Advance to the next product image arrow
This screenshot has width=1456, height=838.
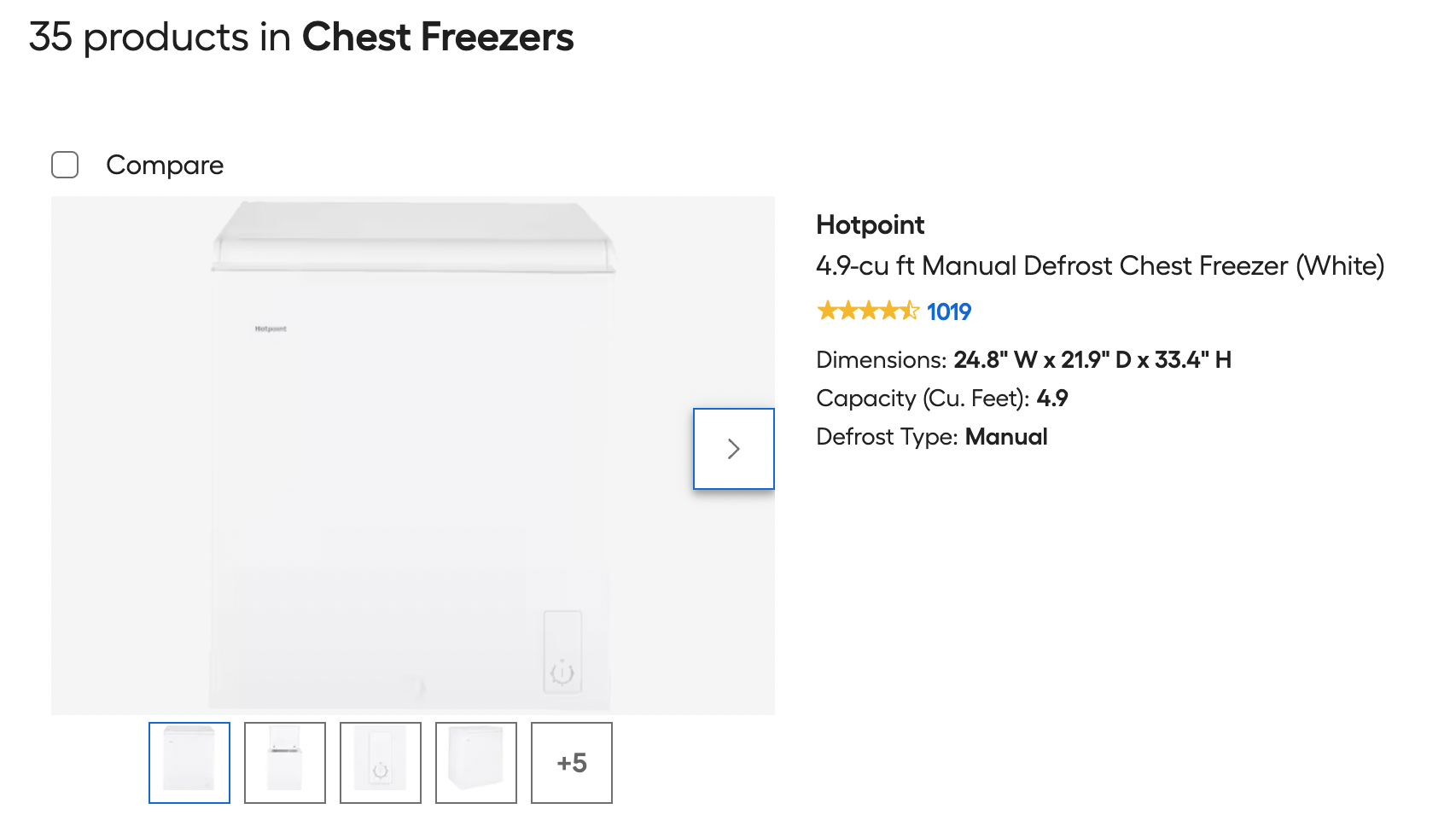pos(733,449)
